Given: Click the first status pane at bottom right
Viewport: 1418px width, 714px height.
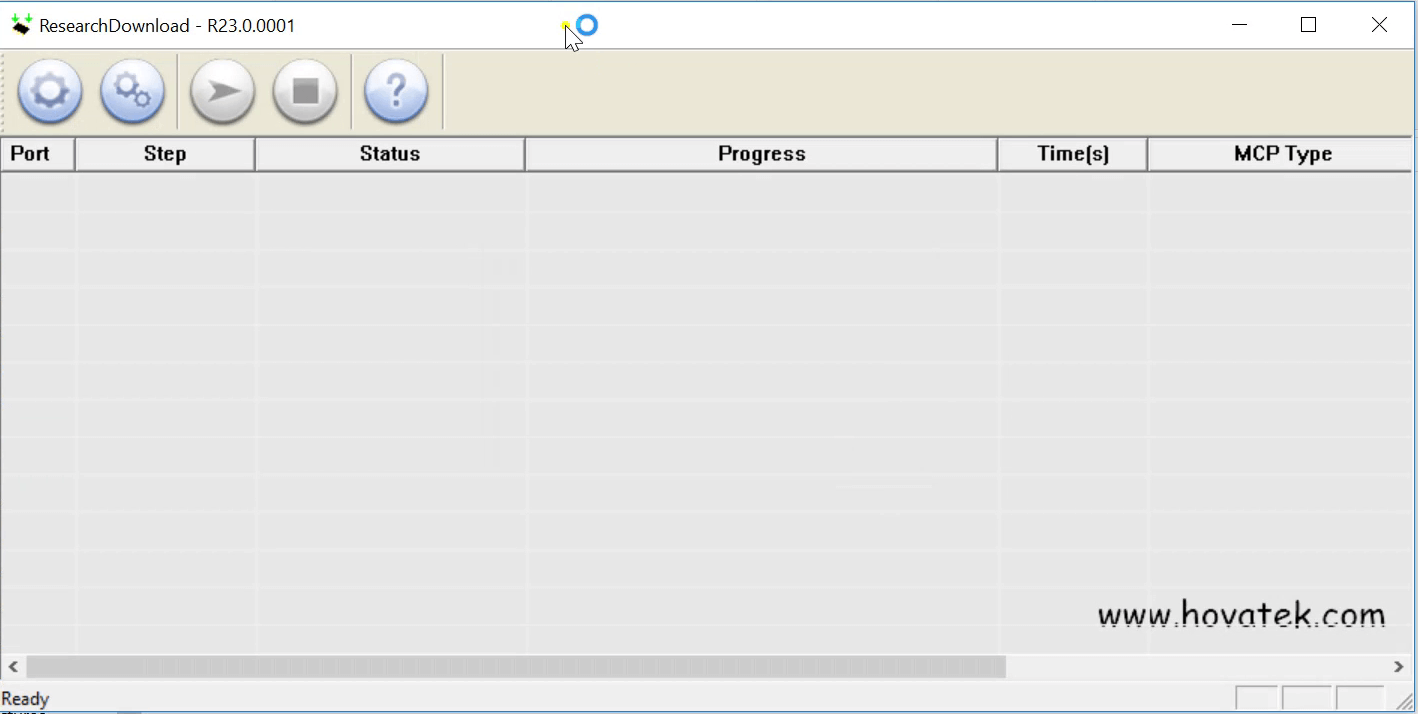Looking at the screenshot, I should pos(1257,698).
